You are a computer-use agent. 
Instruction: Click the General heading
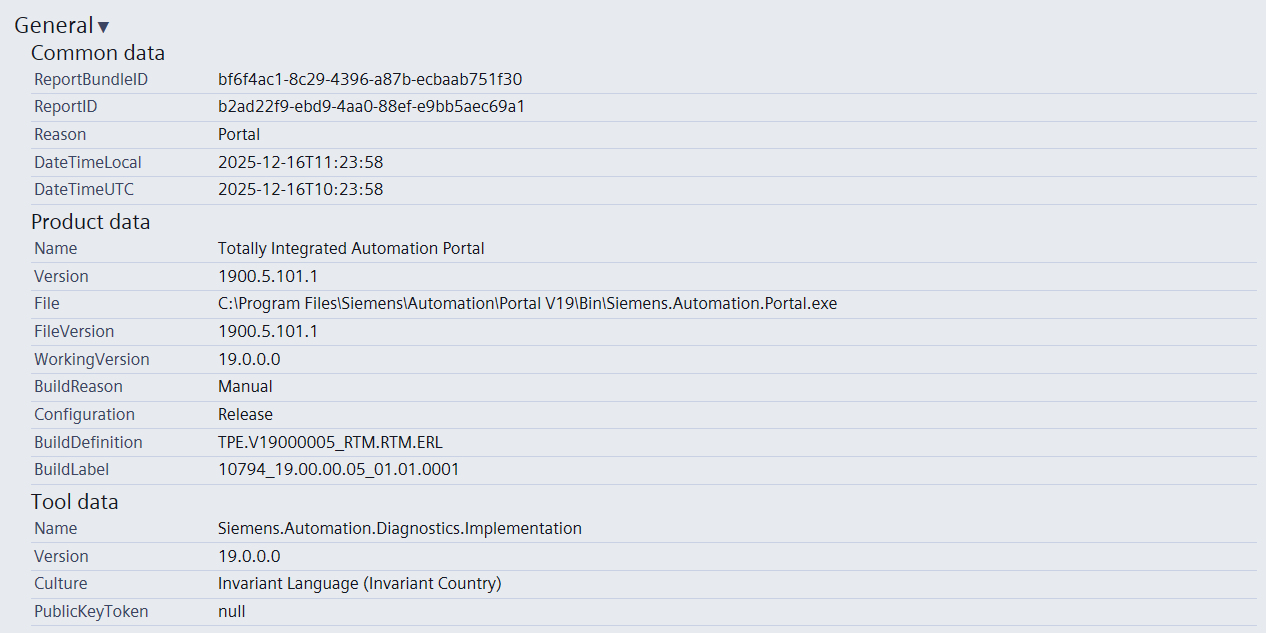coord(54,26)
